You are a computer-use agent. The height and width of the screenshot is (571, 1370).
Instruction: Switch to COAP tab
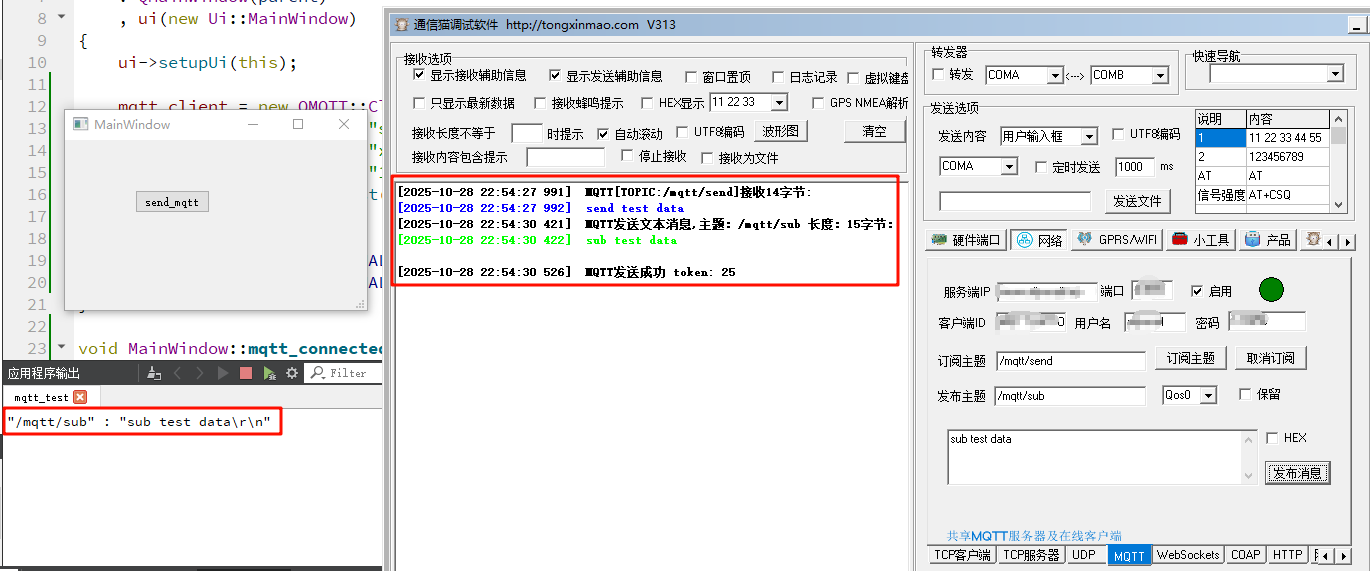pos(1245,555)
